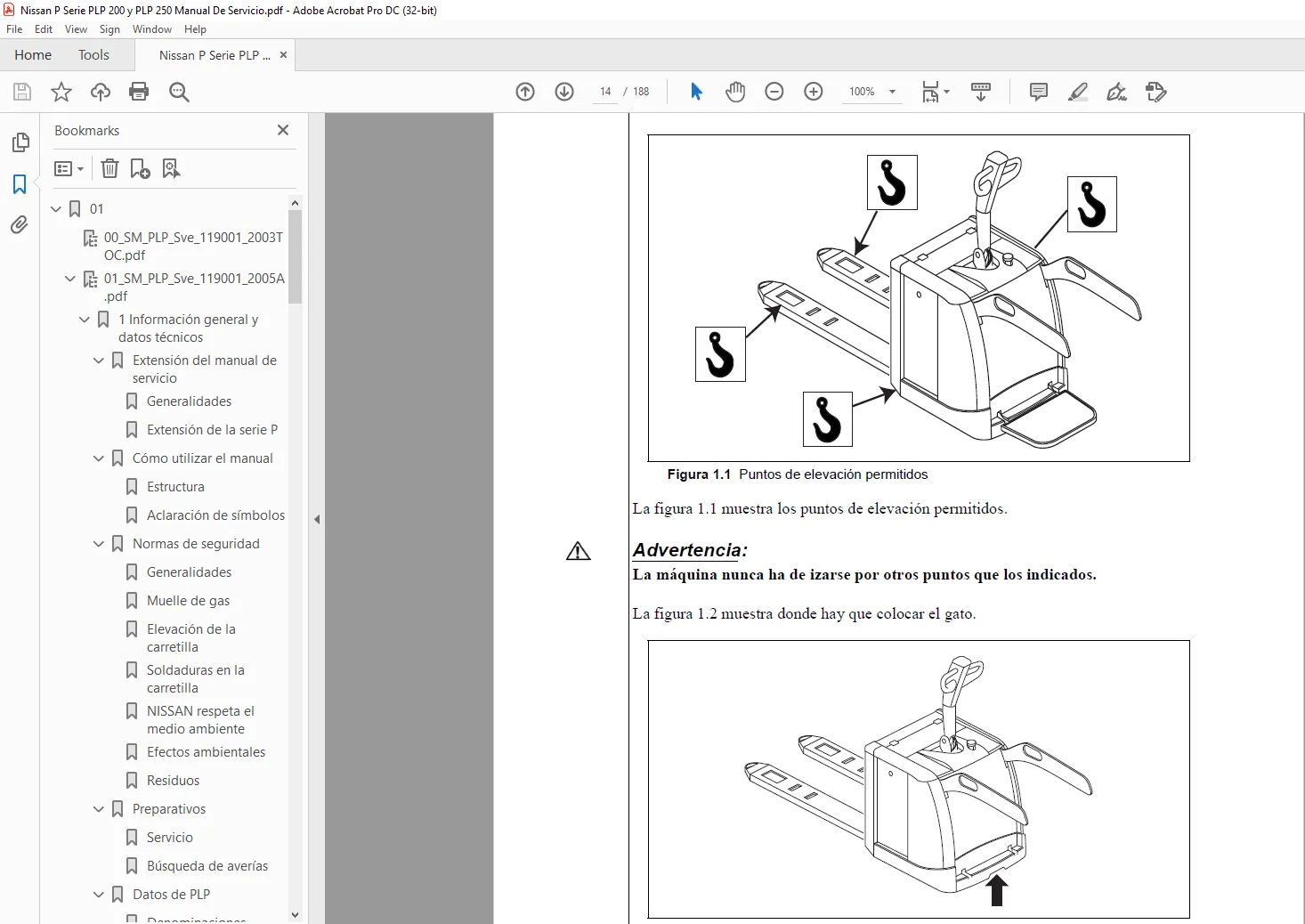
Task: Open the Find text search tool
Action: [x=179, y=92]
